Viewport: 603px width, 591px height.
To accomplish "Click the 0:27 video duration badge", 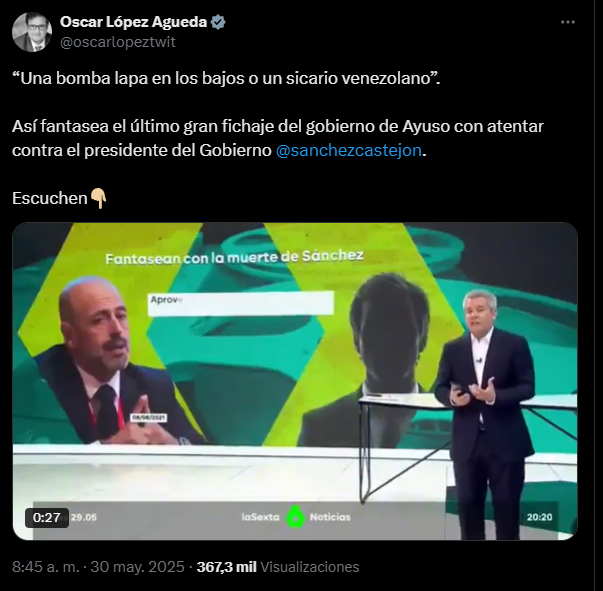I will point(47,518).
